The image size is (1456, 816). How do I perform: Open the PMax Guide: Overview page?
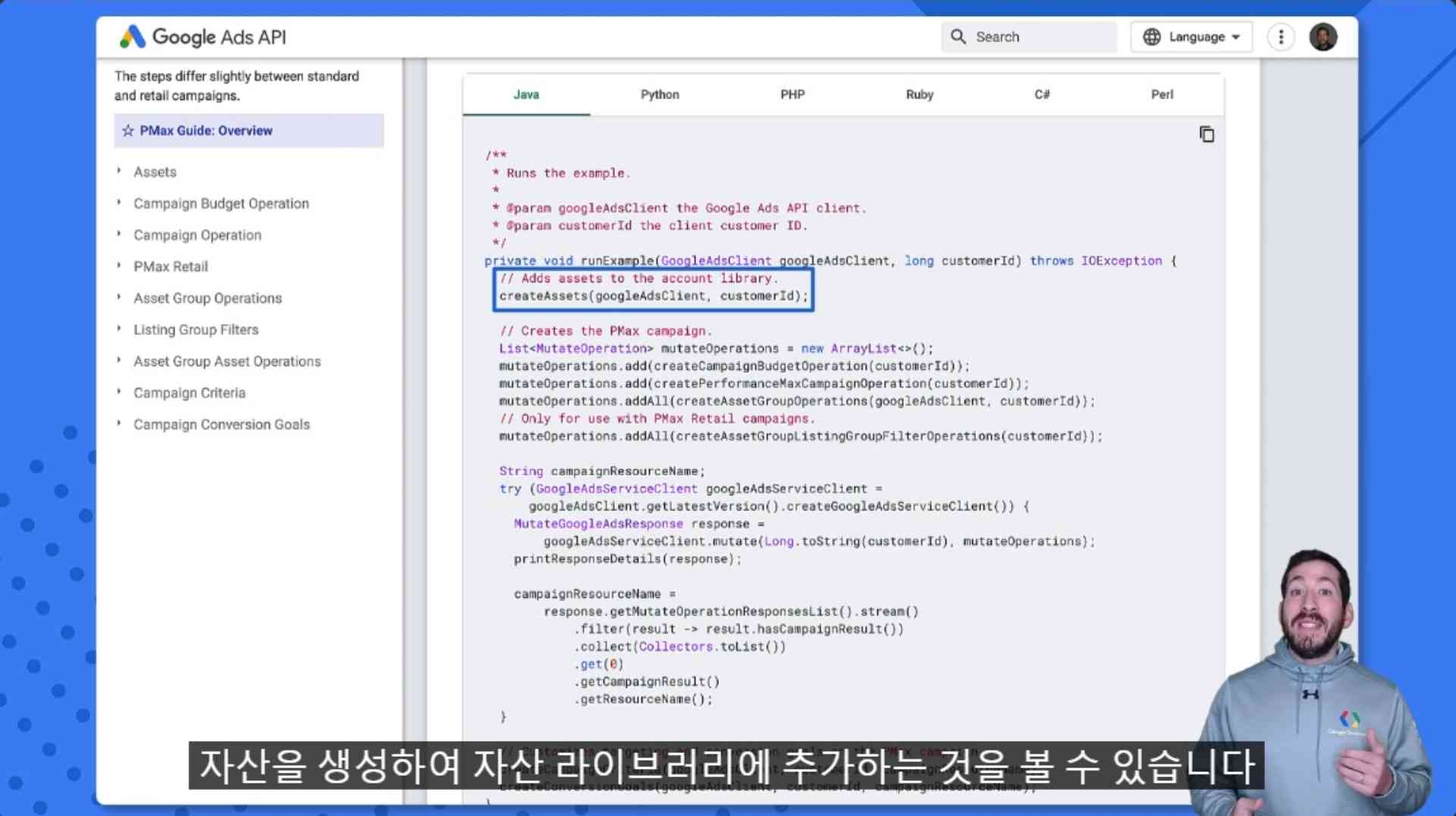point(206,130)
